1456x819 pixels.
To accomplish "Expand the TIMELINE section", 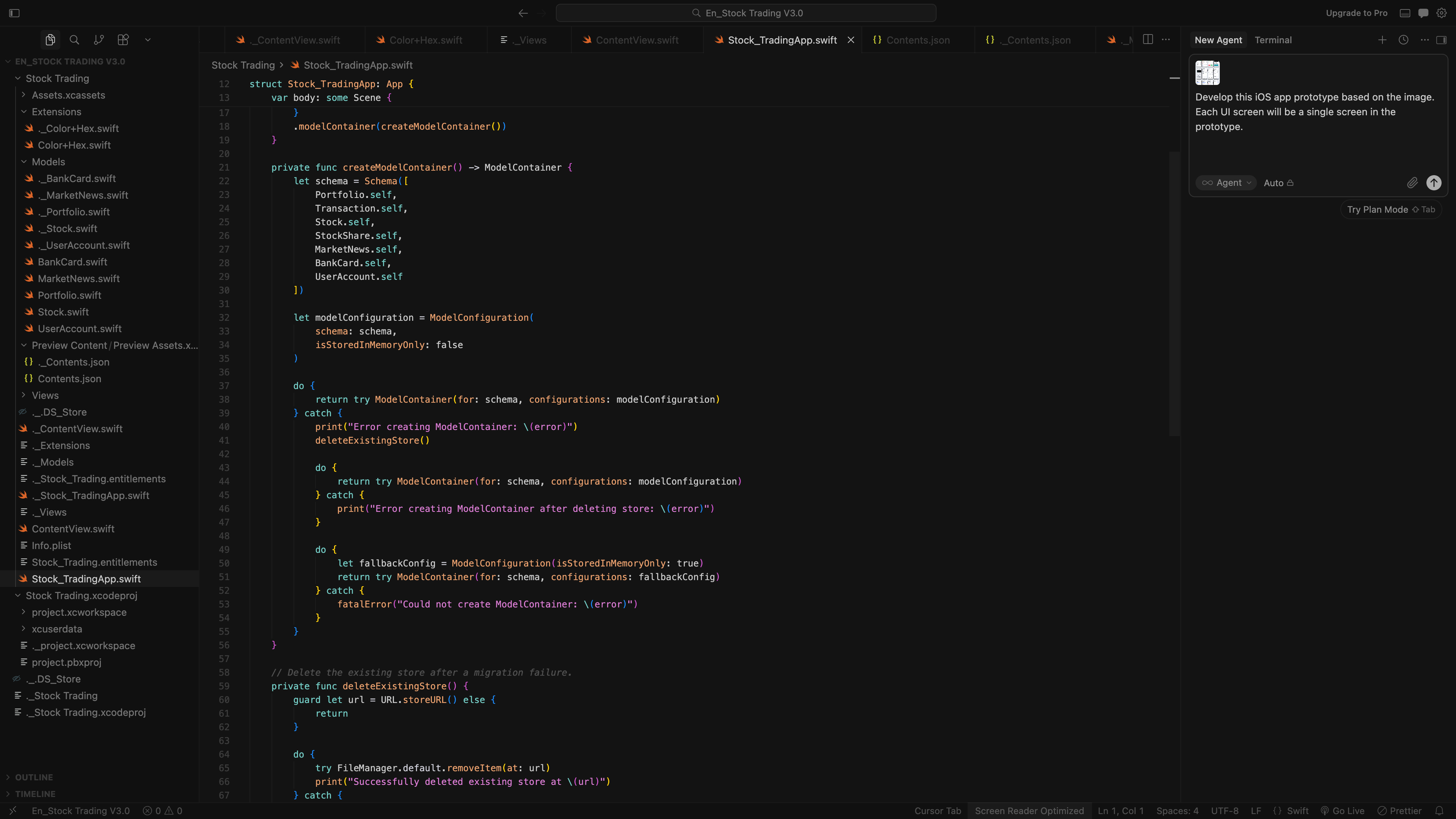I will coord(99,794).
